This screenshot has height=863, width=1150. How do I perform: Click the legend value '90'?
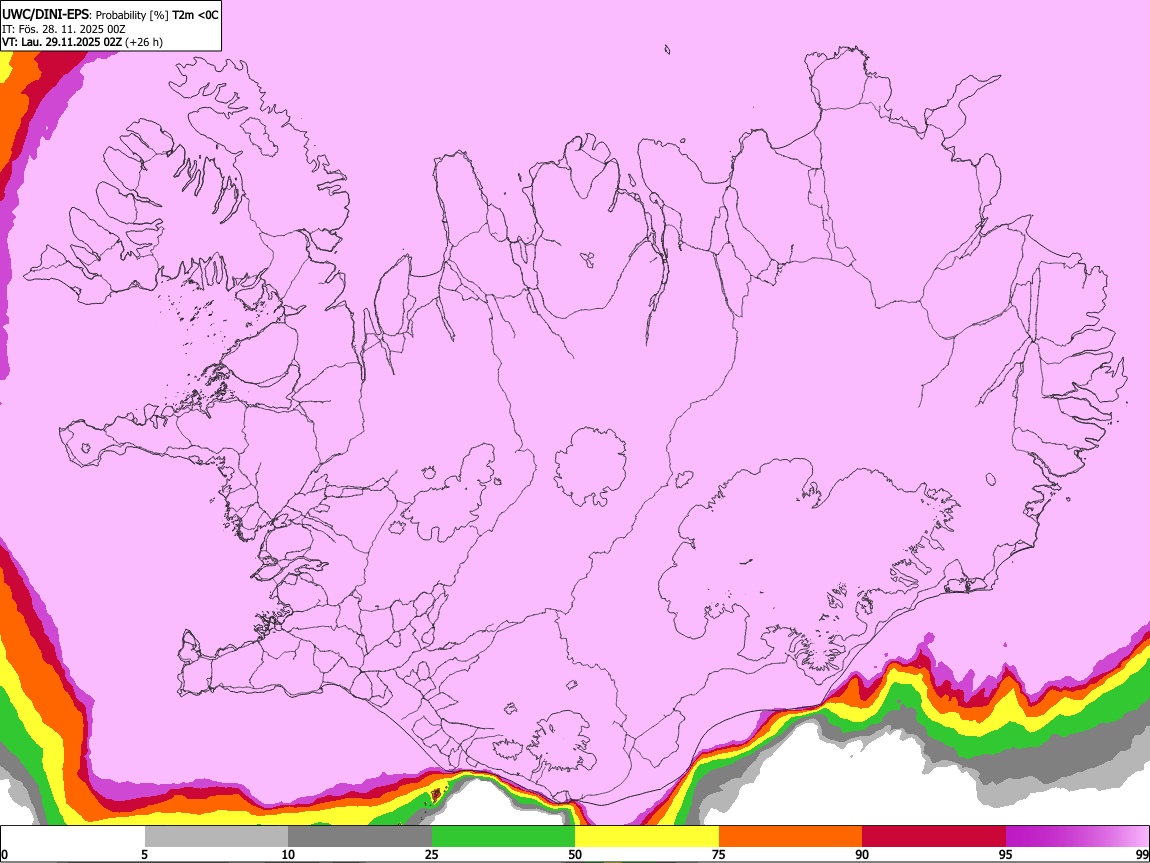862,854
